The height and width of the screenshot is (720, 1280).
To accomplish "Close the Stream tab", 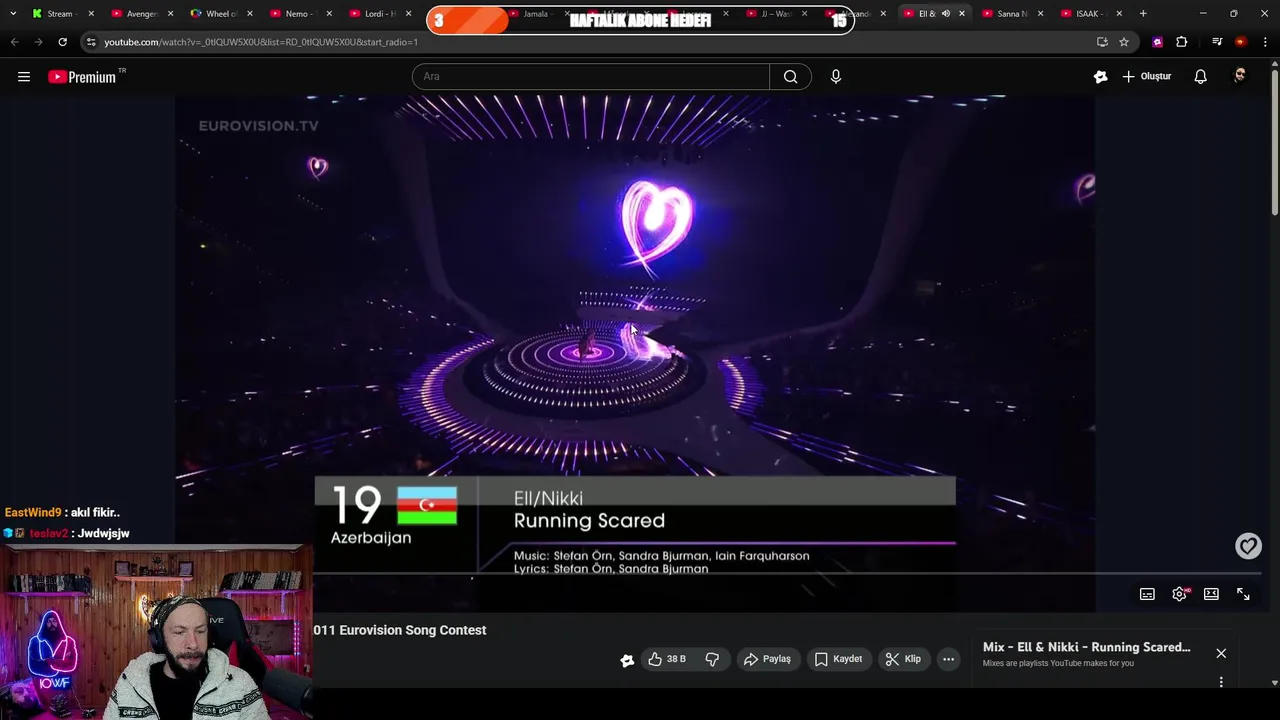I will click(x=91, y=14).
